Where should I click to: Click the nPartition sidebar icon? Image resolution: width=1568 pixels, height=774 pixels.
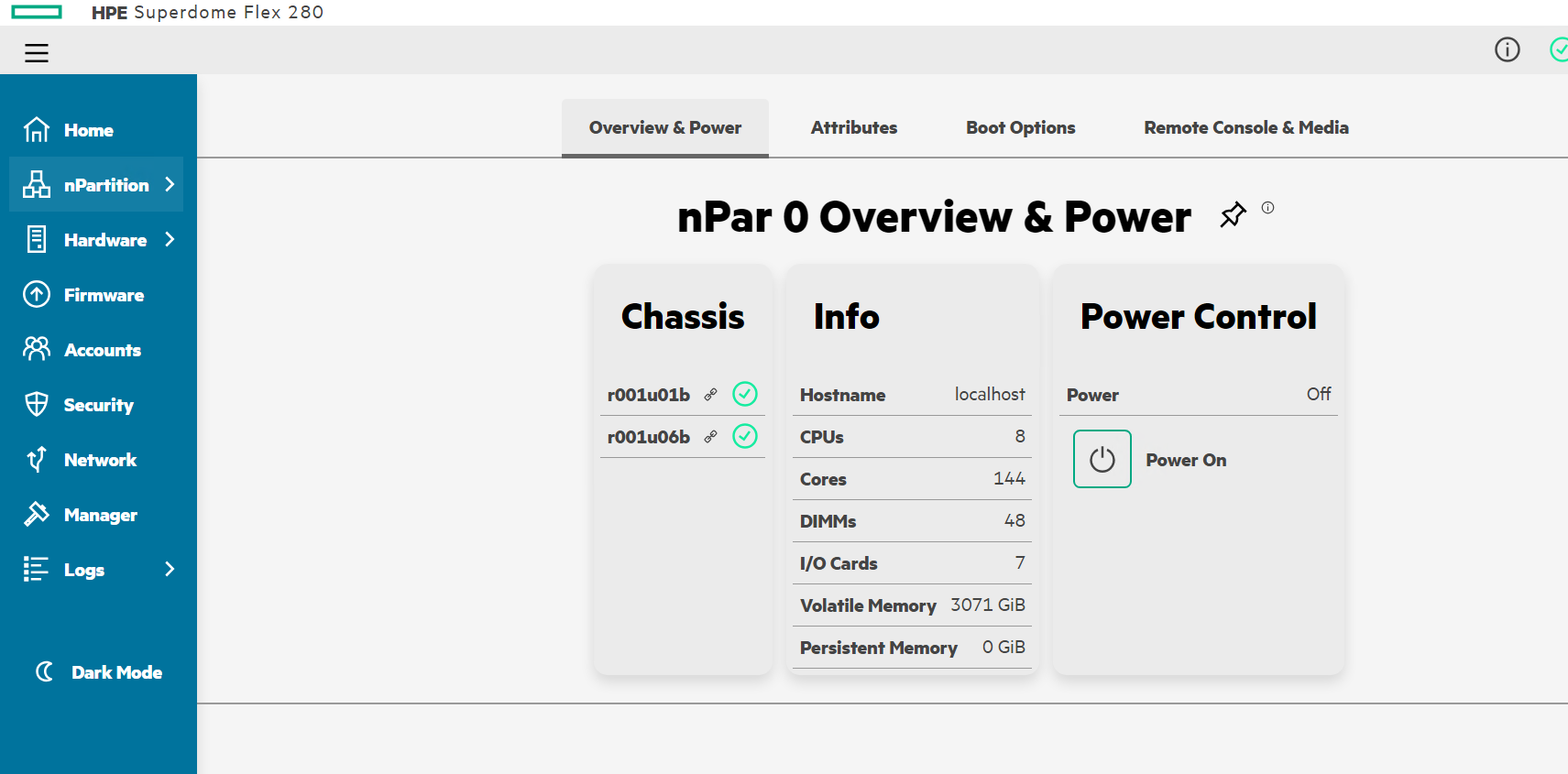click(x=37, y=184)
